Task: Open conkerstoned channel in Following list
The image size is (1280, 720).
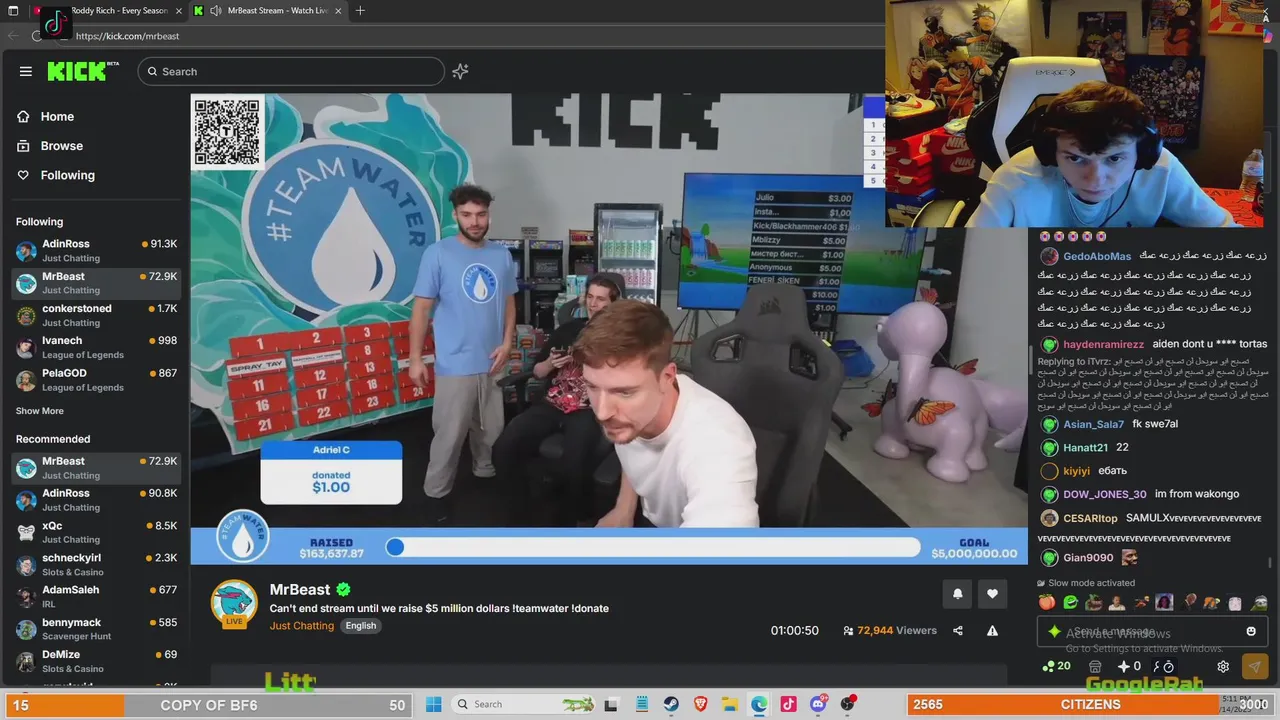Action: click(x=96, y=315)
